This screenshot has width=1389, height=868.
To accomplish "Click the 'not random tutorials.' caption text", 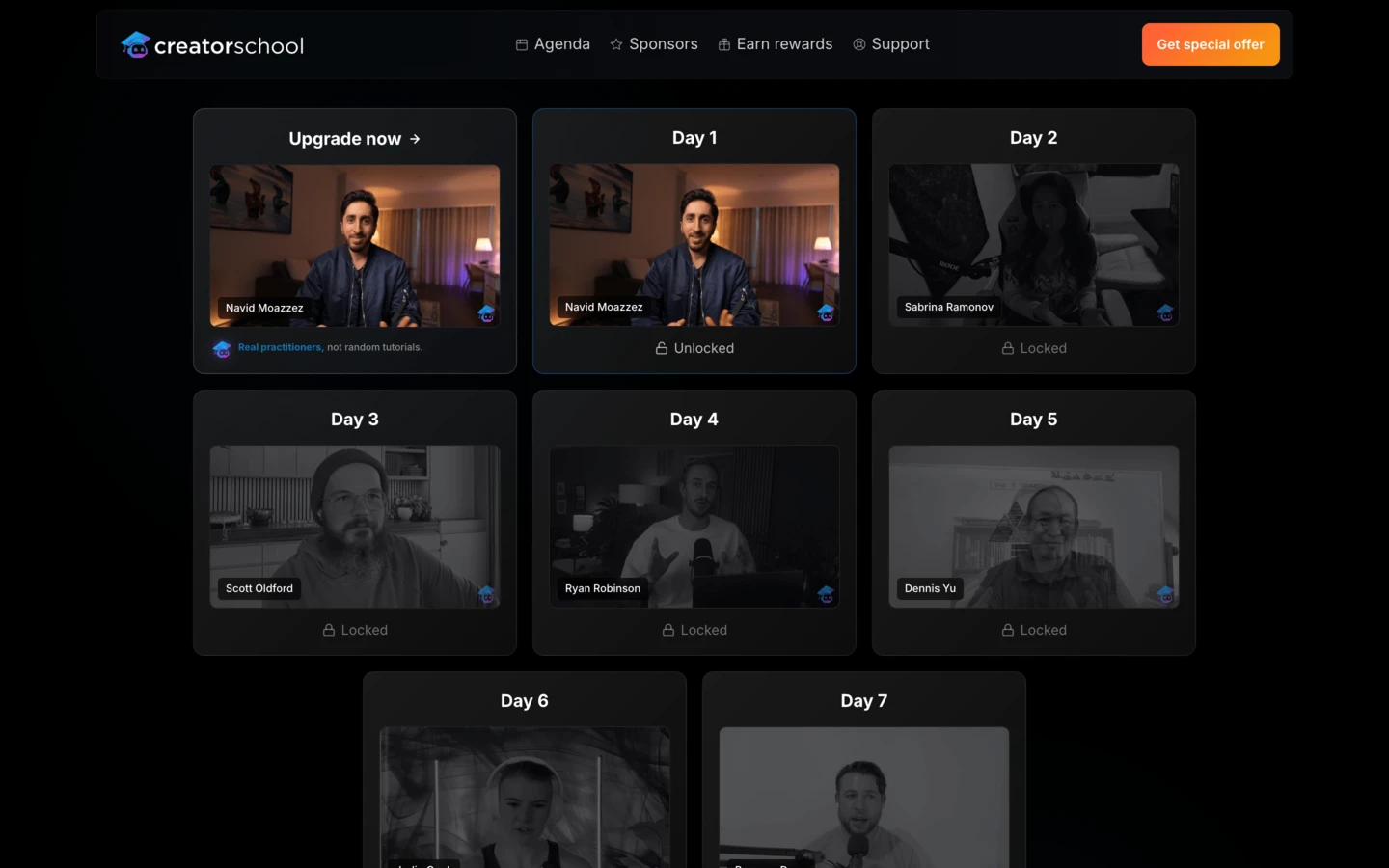I will tap(375, 347).
